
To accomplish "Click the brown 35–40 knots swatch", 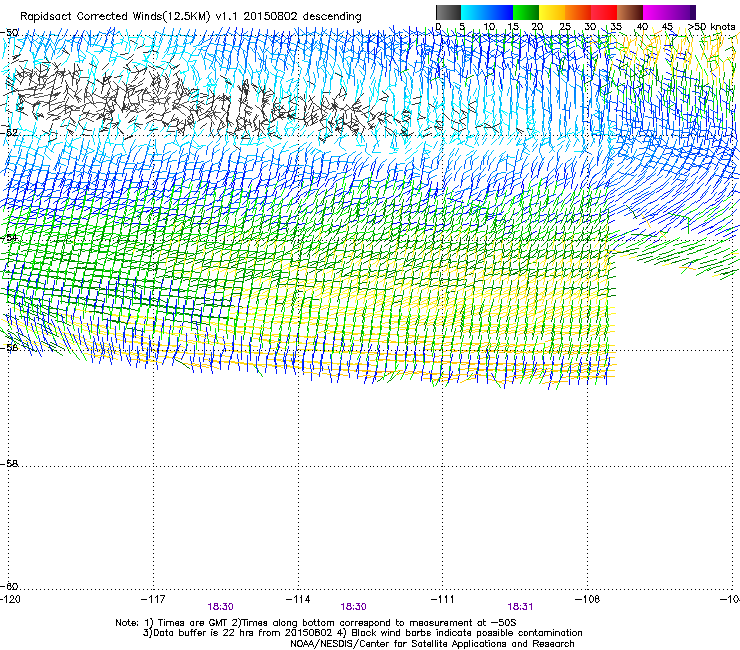I will tap(630, 12).
